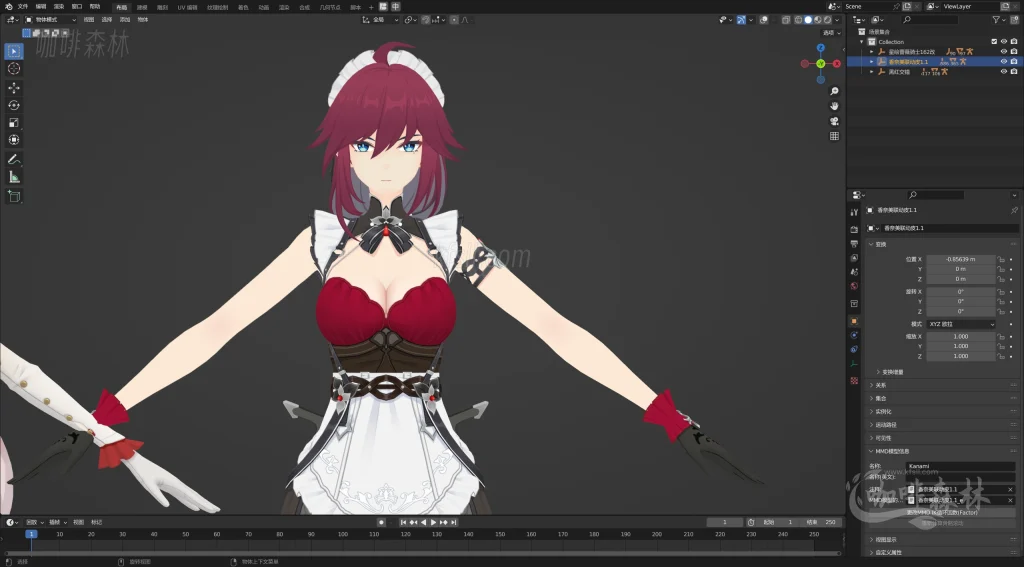Toggle Collection exclude checkbox in outliner
This screenshot has width=1024, height=567.
click(994, 42)
